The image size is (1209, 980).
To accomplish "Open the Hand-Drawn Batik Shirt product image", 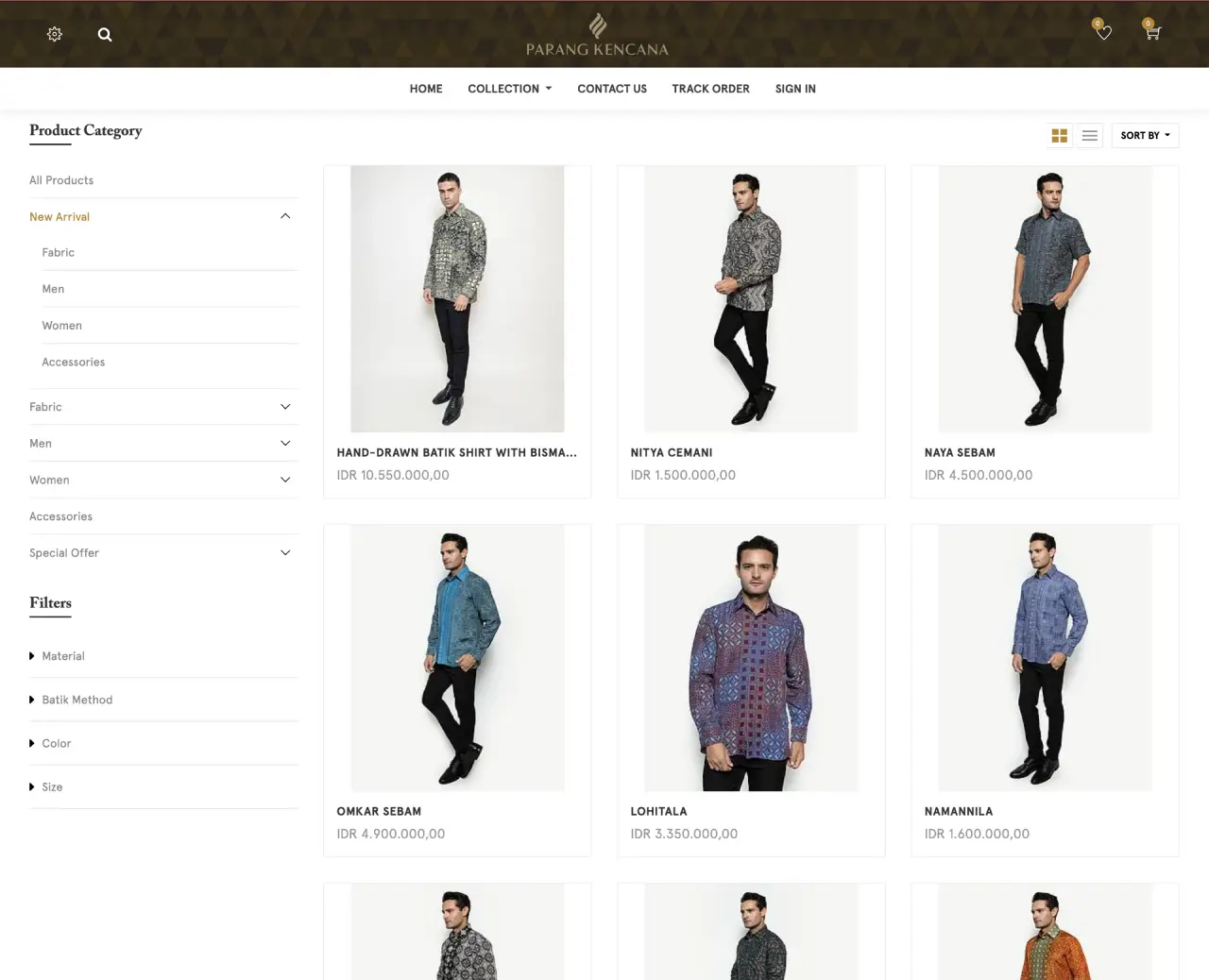I will (457, 299).
